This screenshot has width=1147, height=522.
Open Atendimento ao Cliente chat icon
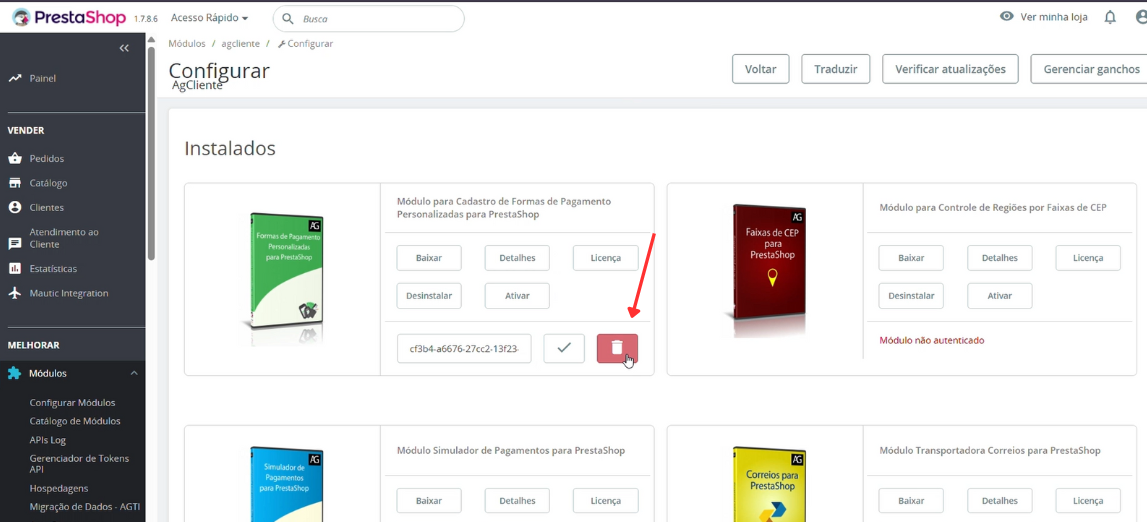(15, 243)
